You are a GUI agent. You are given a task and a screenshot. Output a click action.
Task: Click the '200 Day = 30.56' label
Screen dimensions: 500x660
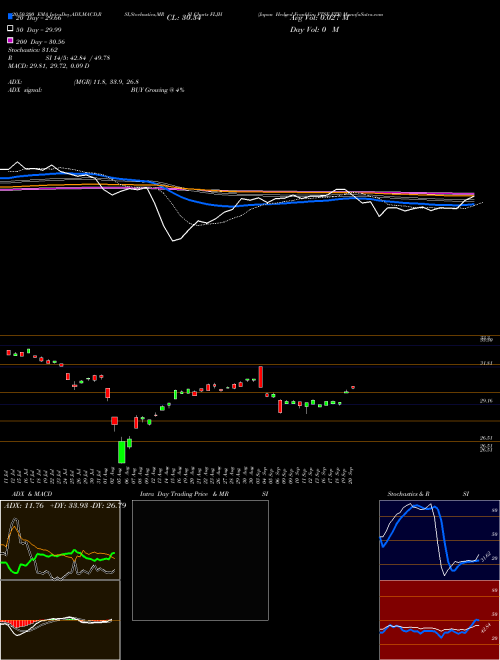(x=40, y=42)
